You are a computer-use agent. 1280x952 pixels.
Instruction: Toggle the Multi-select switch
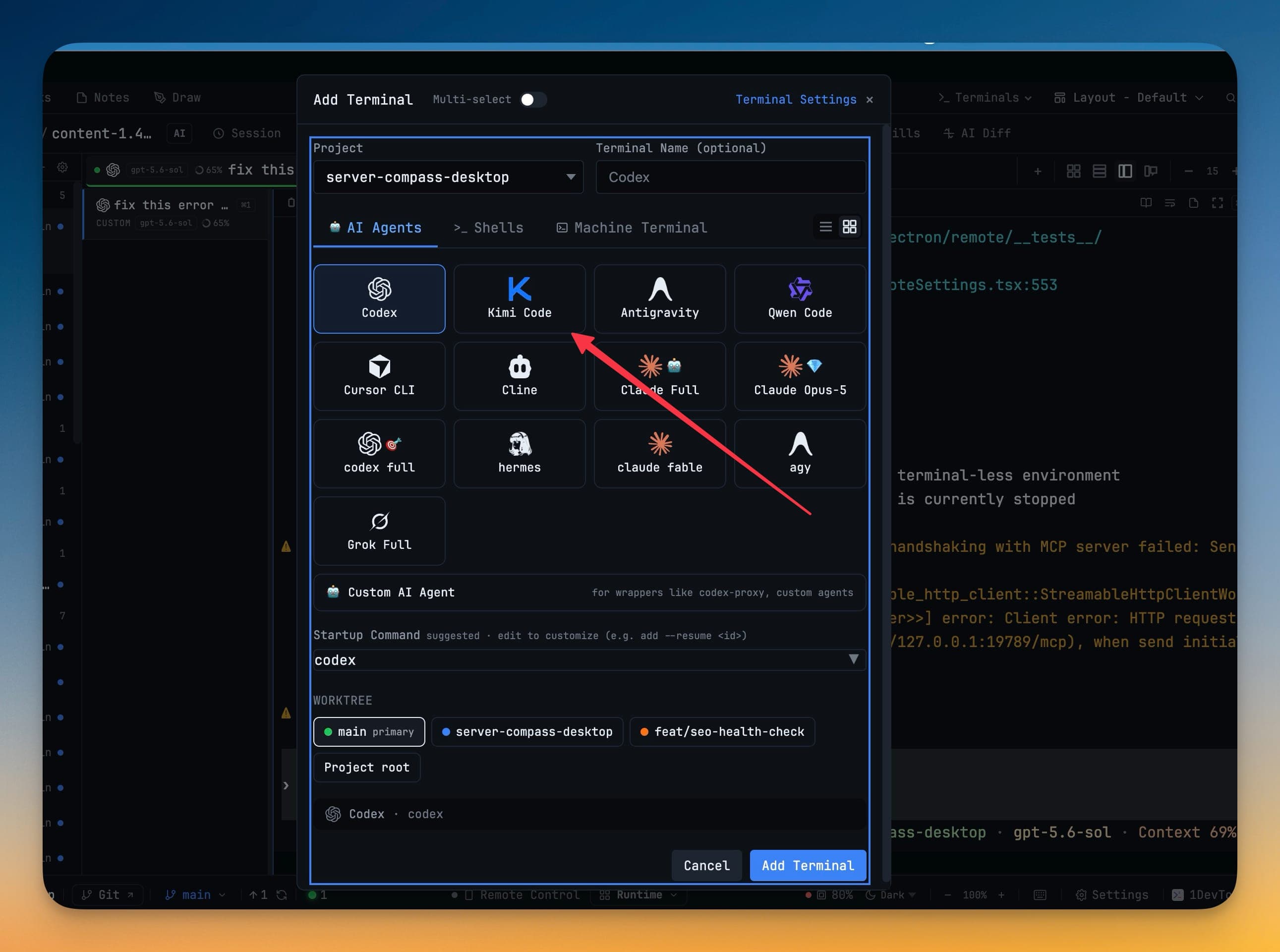[x=533, y=100]
